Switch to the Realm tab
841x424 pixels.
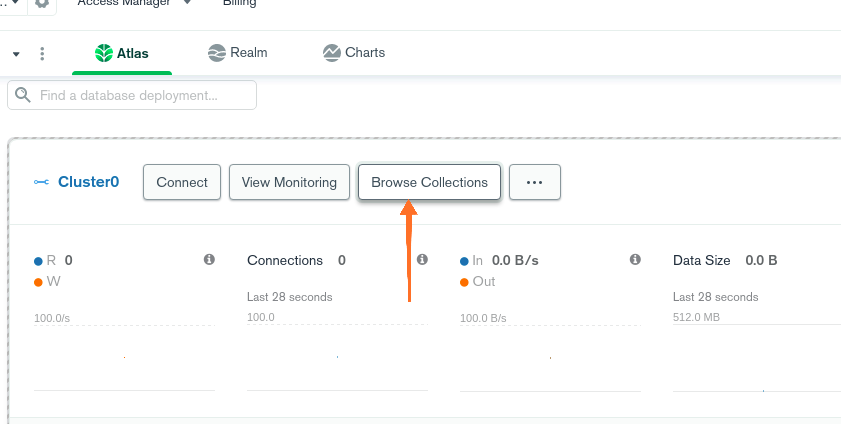tap(238, 53)
